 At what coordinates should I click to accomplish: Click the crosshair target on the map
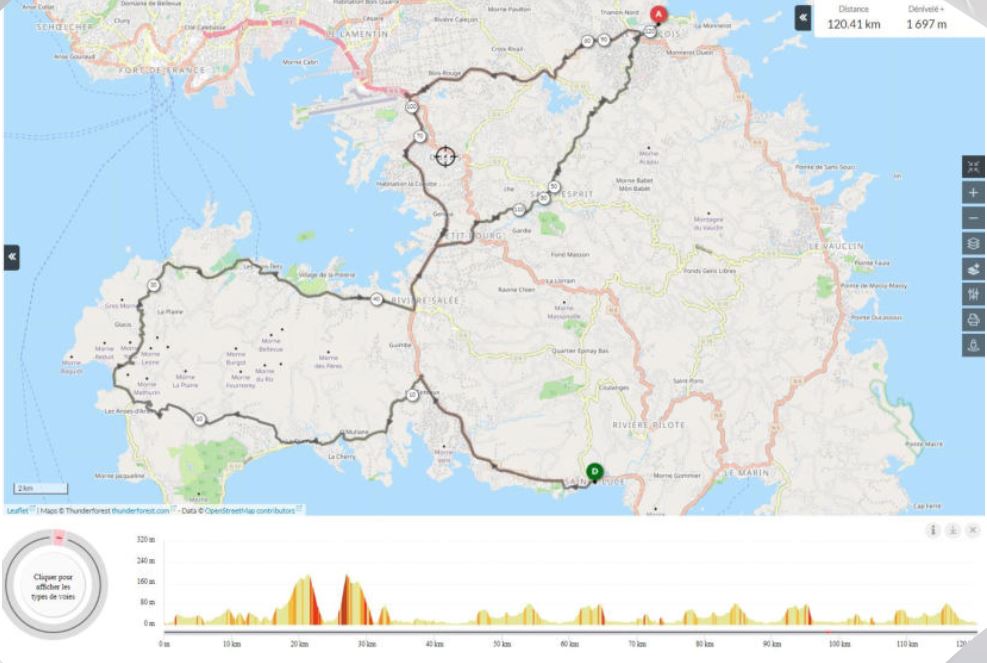445,156
